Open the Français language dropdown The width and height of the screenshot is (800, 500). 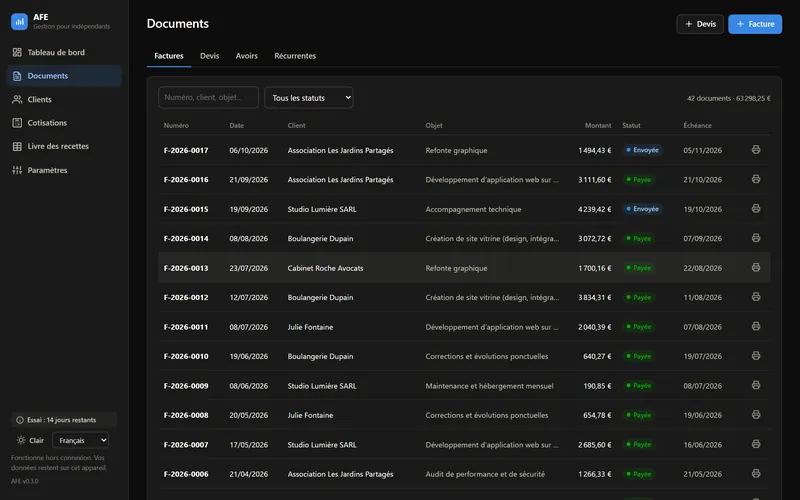point(81,440)
